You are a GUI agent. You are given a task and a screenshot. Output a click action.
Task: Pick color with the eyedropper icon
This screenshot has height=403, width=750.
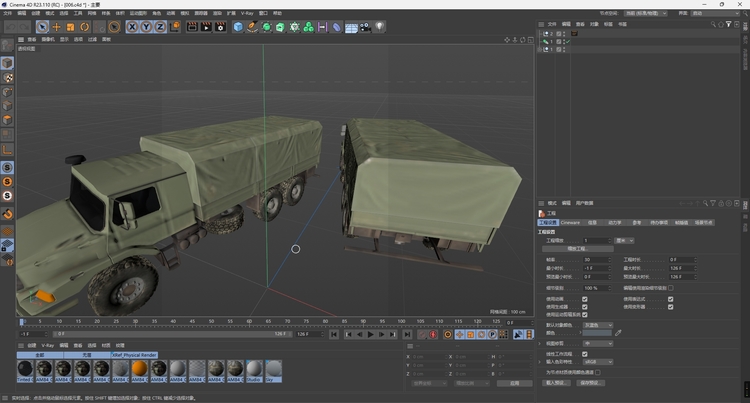(618, 333)
